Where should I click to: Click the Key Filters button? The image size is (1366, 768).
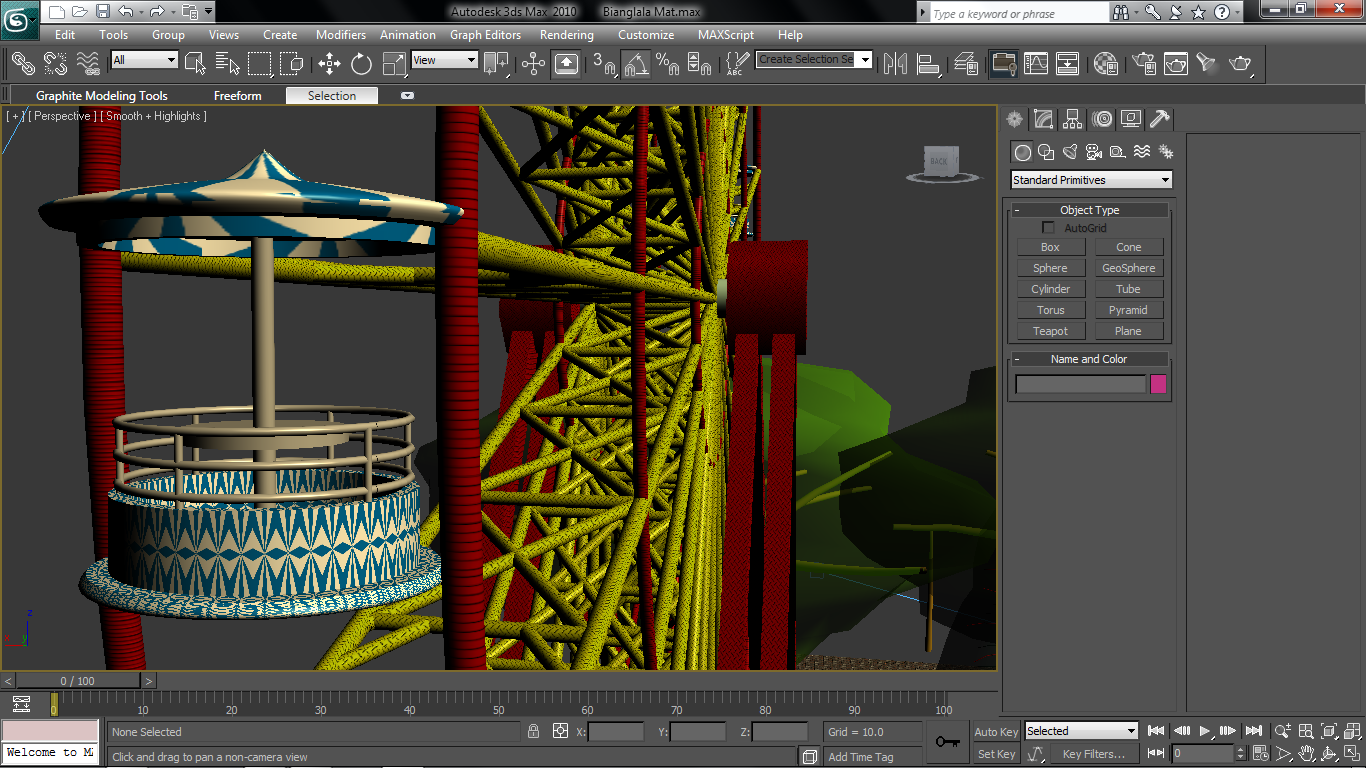(x=1093, y=754)
